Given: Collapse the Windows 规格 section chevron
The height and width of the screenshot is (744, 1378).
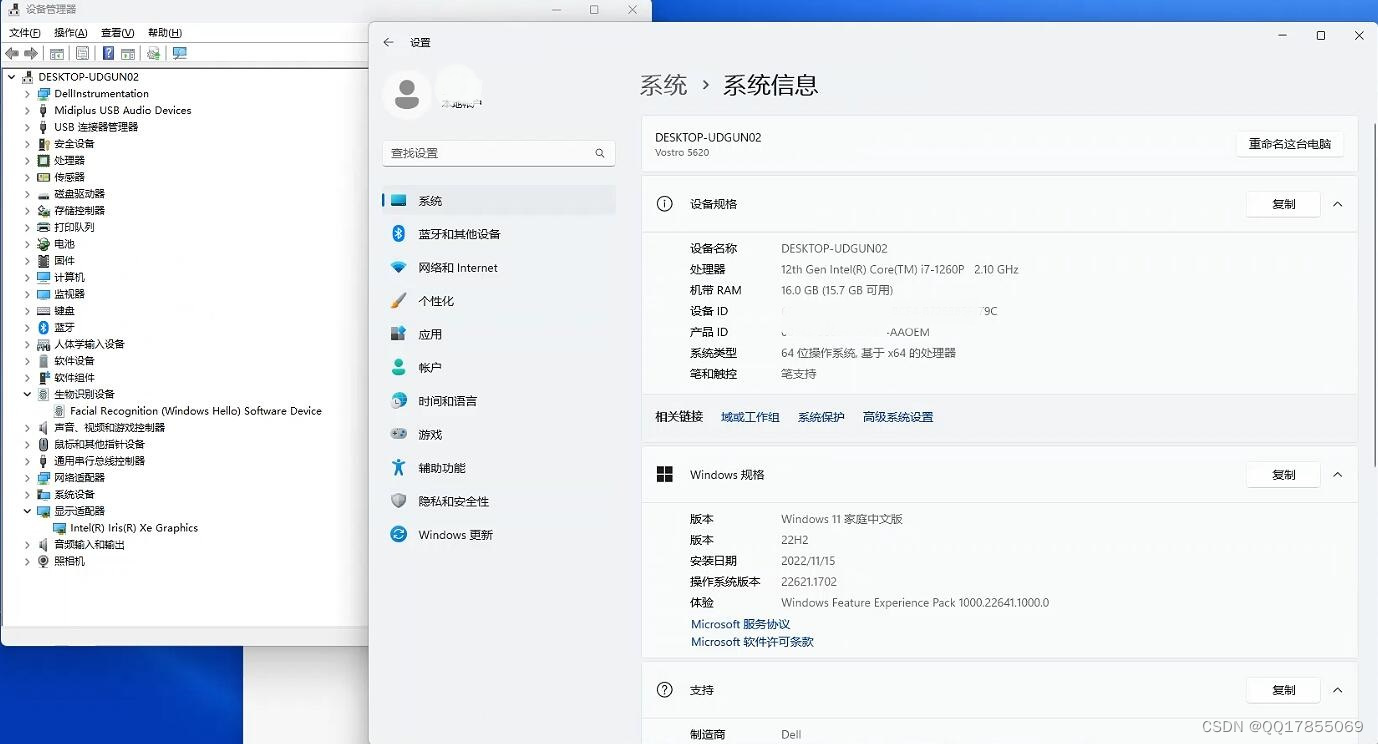Looking at the screenshot, I should coord(1337,475).
